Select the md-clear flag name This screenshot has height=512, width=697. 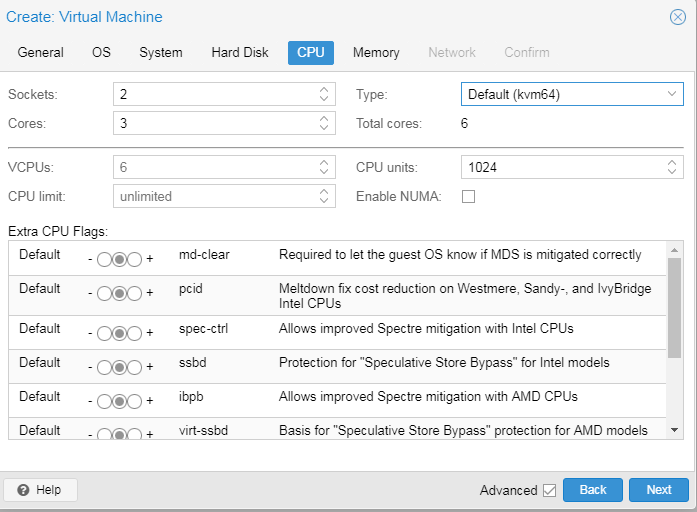tap(204, 255)
